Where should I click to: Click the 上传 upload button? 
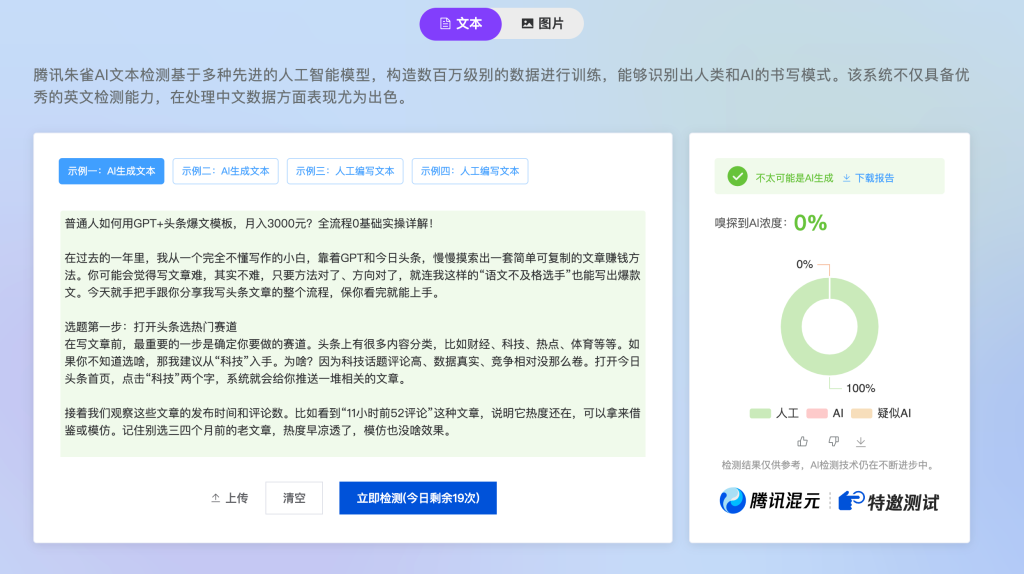click(229, 498)
